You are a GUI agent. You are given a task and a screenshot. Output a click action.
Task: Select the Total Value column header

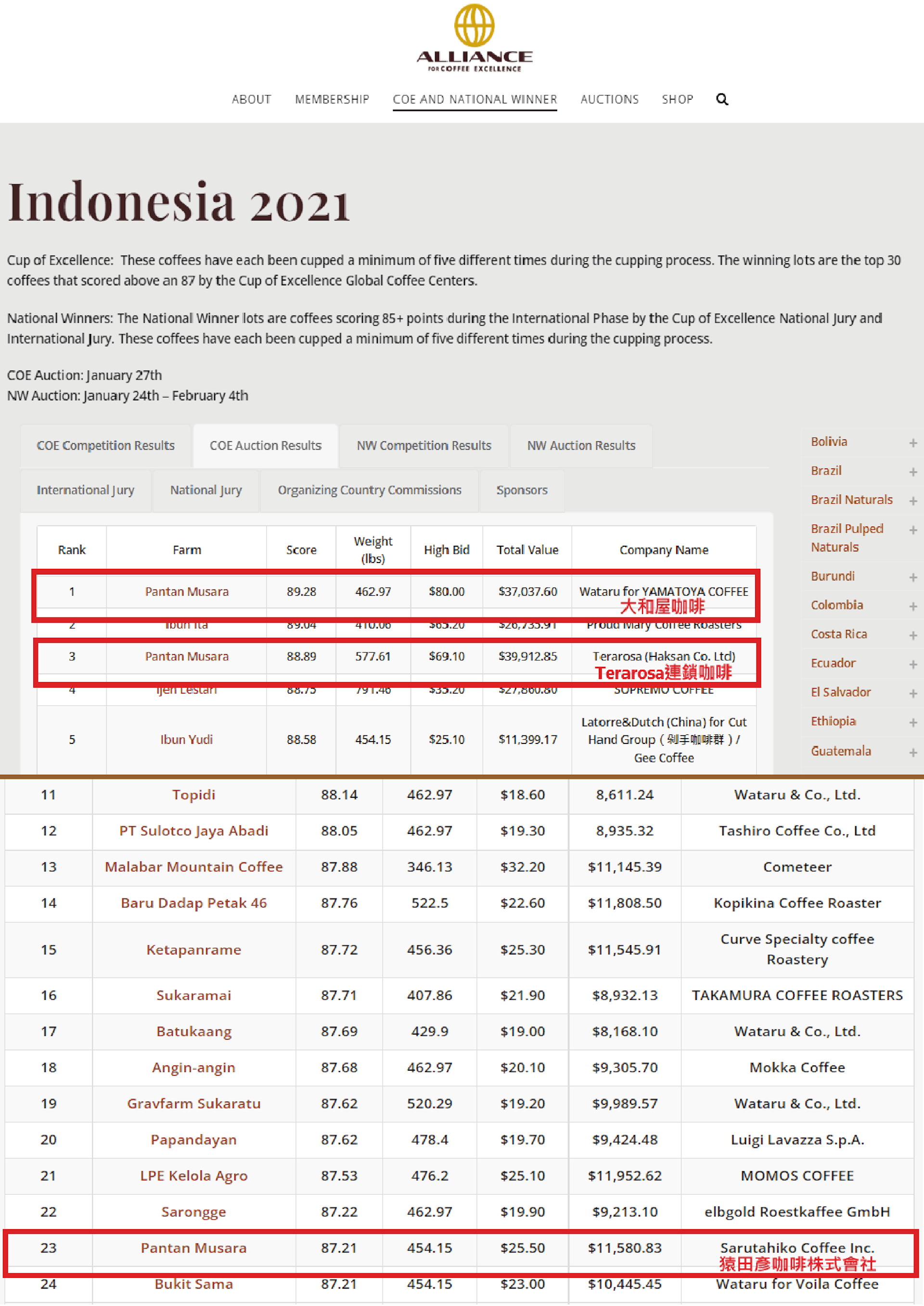tap(527, 551)
